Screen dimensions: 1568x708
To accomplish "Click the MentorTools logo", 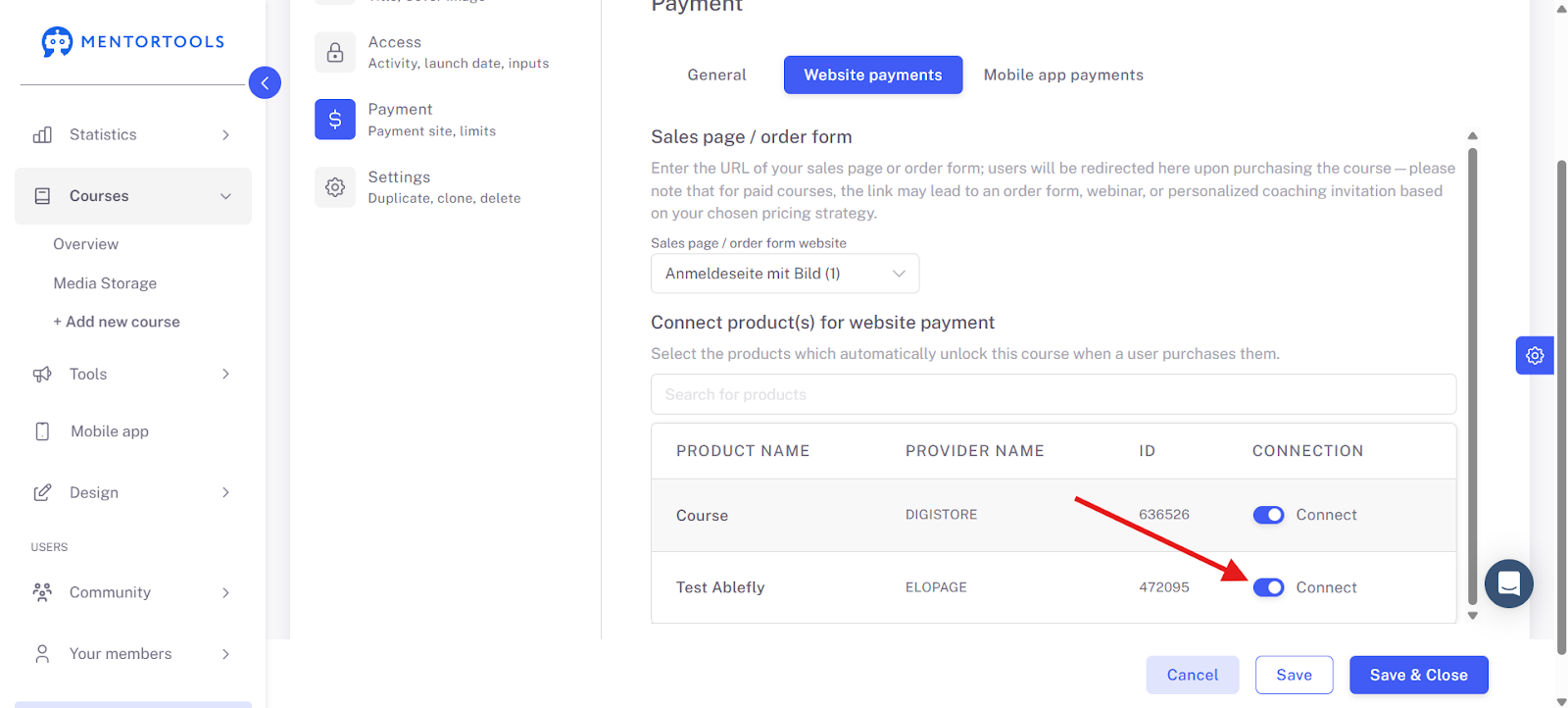I will pyautogui.click(x=133, y=41).
